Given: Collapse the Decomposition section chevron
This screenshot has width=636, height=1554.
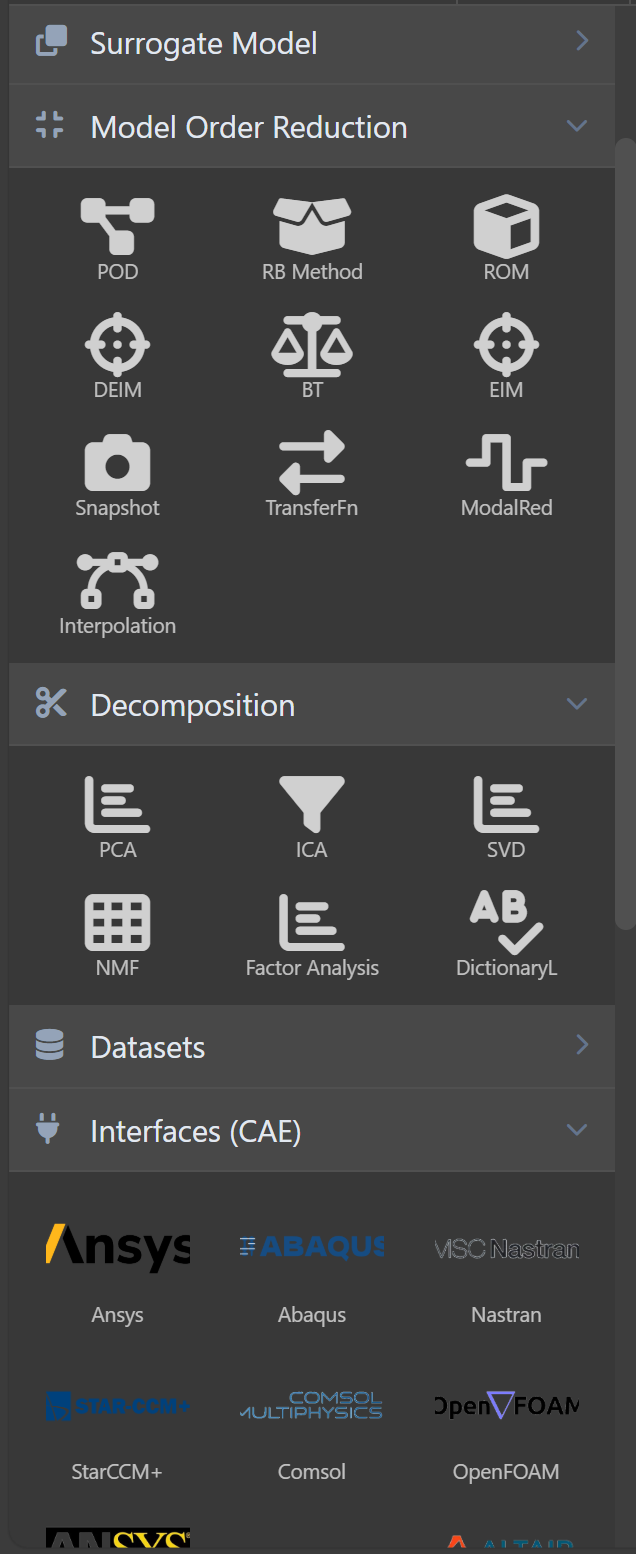Looking at the screenshot, I should tap(577, 704).
